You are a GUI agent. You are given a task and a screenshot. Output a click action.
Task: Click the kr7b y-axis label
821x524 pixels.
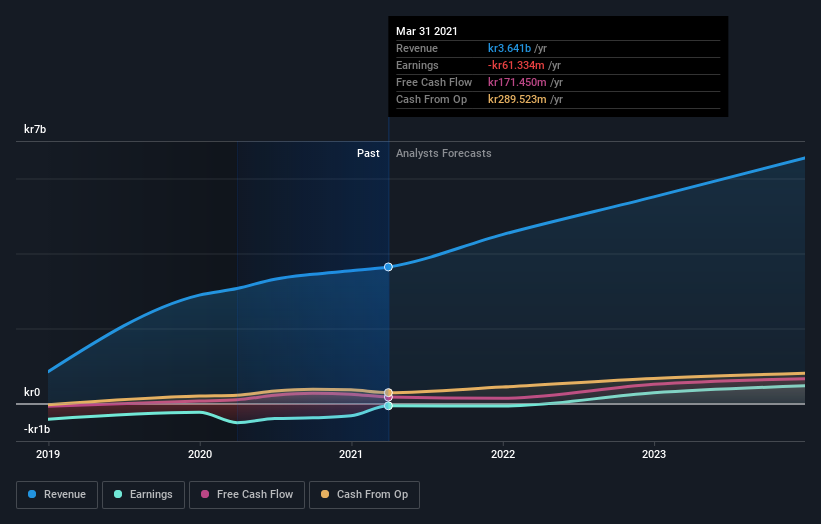(35, 129)
